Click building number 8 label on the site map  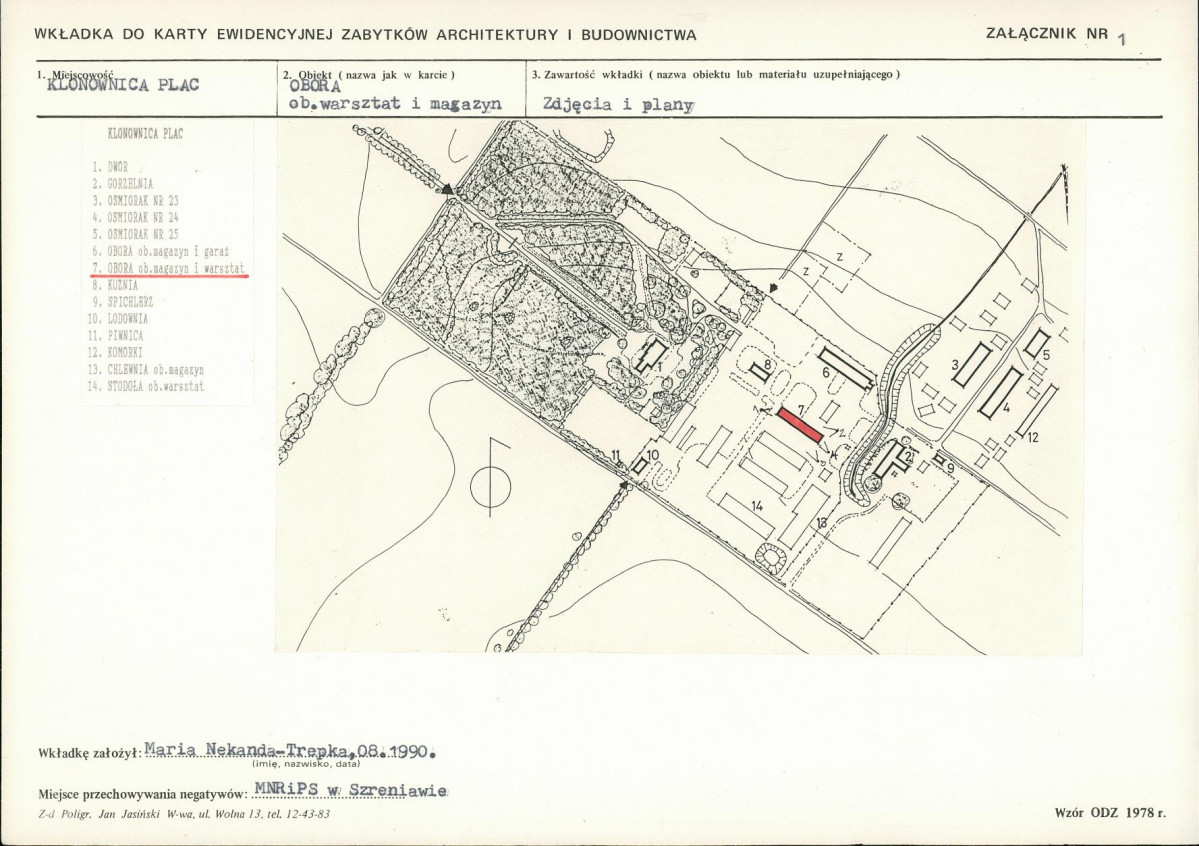pyautogui.click(x=767, y=365)
